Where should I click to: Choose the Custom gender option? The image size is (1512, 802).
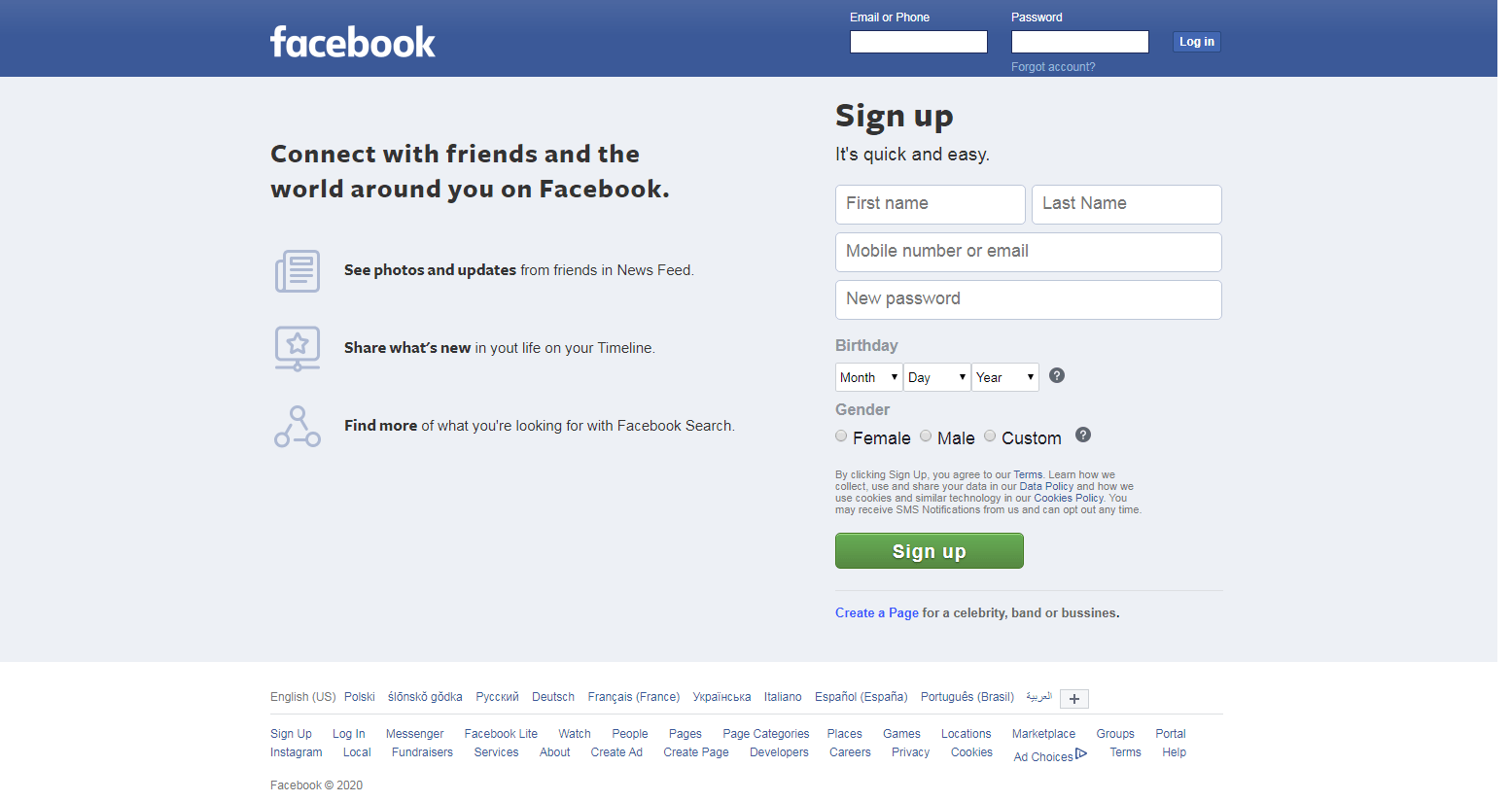[989, 436]
